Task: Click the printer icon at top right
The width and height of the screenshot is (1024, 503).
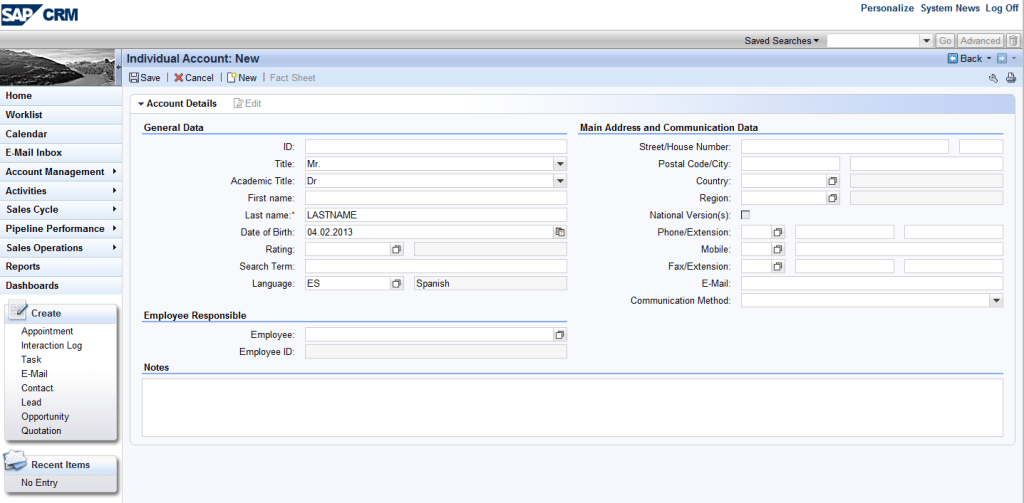Action: 1010,78
